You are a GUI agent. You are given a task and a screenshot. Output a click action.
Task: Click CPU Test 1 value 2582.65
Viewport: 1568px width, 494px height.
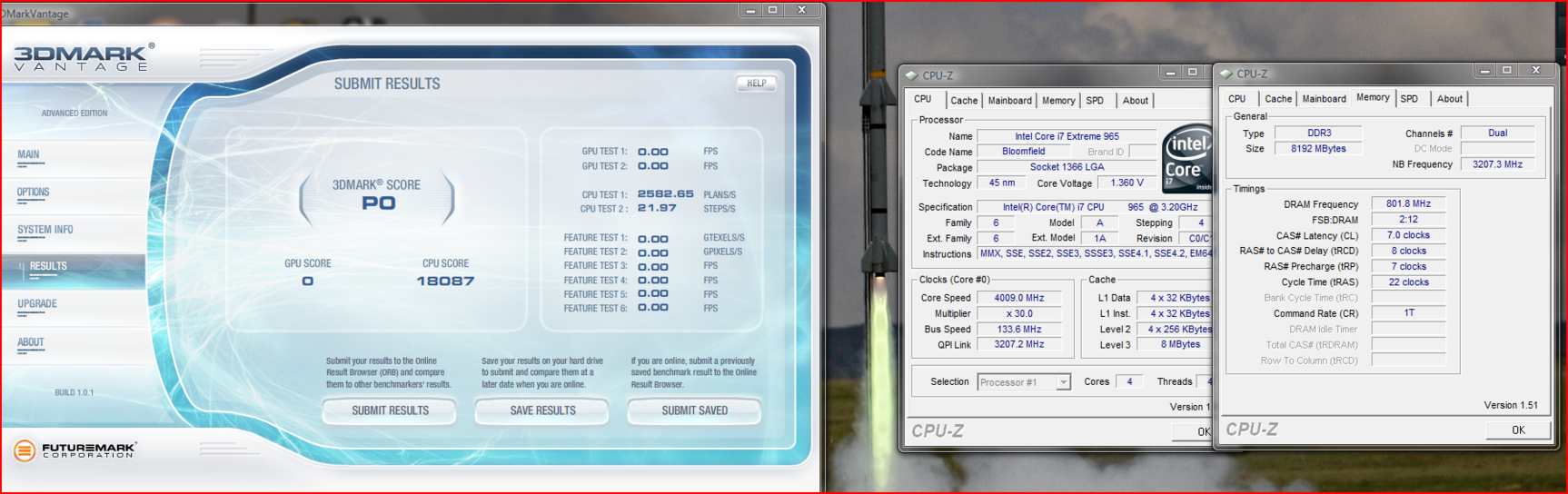tap(665, 194)
